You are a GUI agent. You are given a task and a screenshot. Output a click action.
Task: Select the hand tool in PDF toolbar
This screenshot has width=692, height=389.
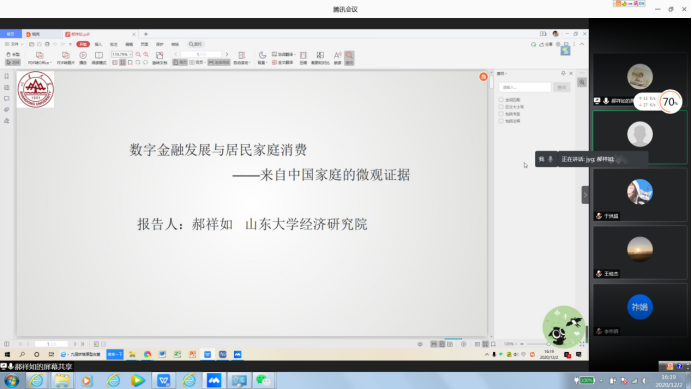pyautogui.click(x=13, y=54)
